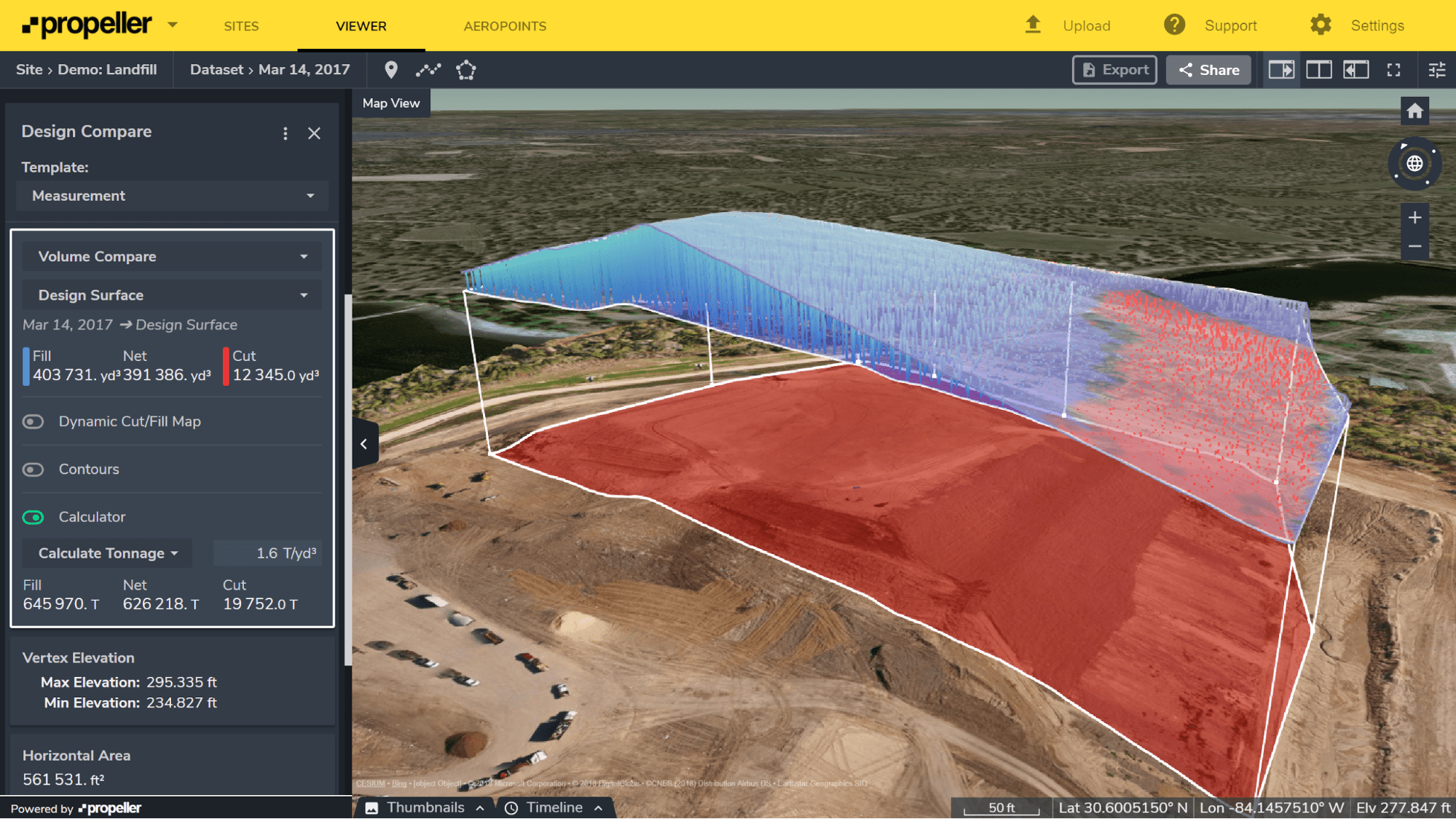Click the Home view icon
Viewport: 1456px width, 819px height.
tap(1414, 111)
